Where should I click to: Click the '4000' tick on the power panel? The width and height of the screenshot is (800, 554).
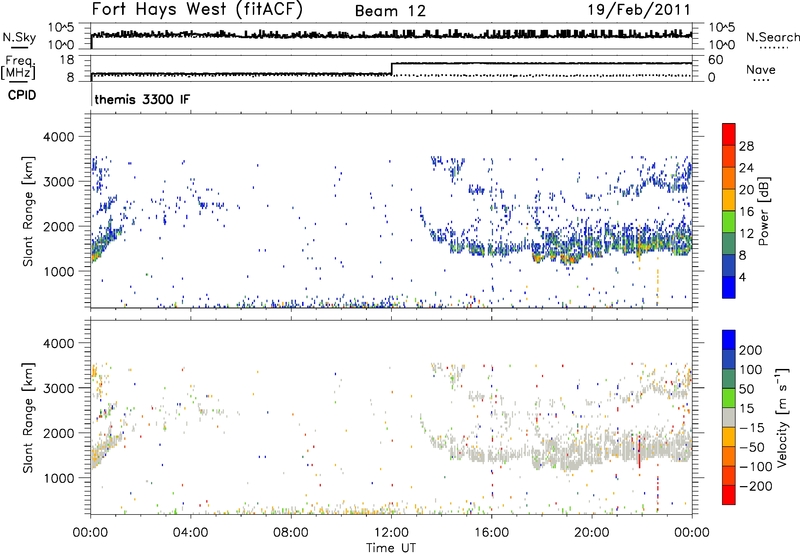click(x=58, y=137)
